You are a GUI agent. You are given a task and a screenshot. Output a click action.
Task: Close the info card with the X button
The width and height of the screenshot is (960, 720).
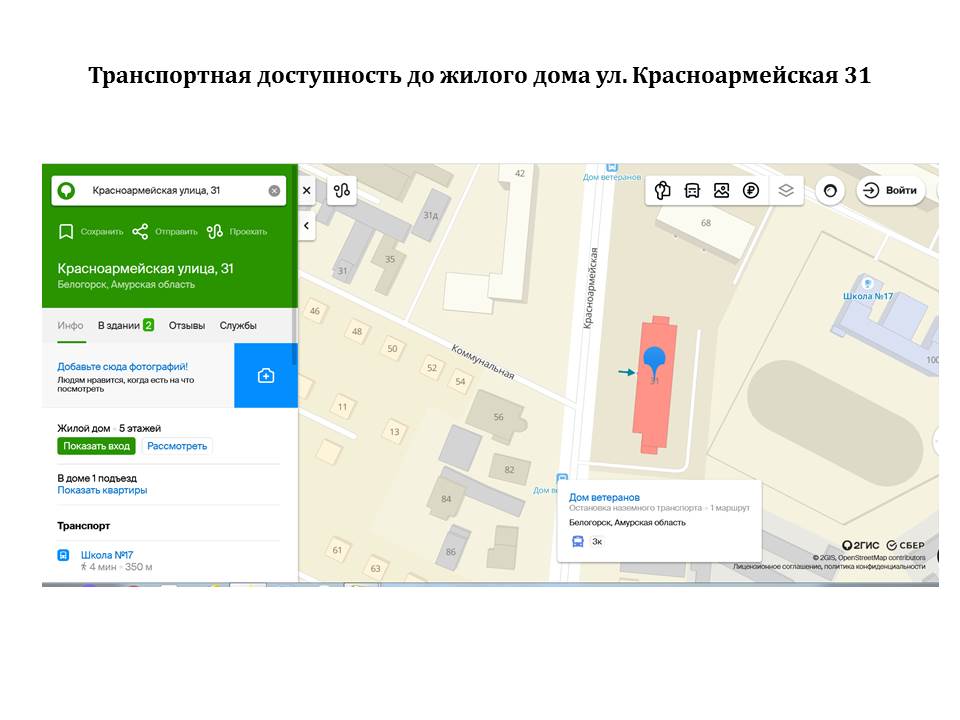pos(307,190)
